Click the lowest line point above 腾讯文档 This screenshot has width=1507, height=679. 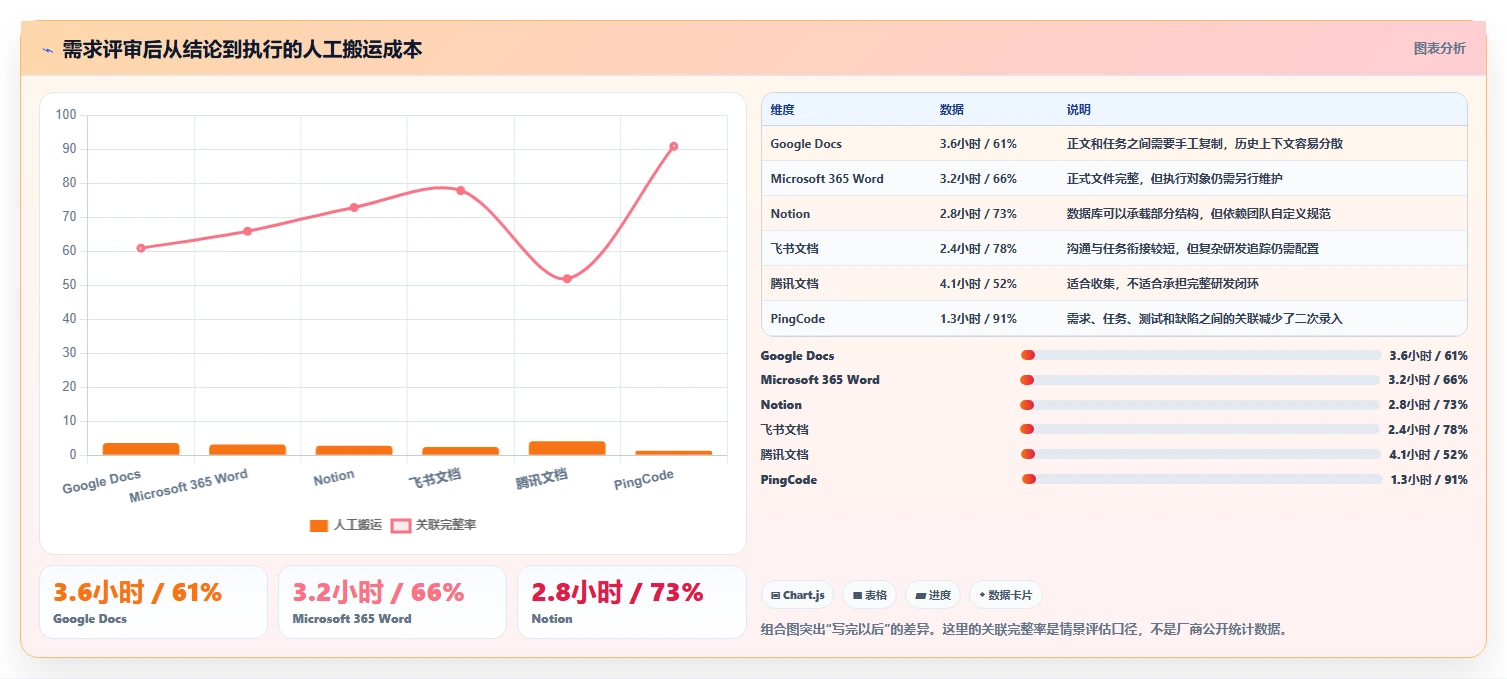pos(567,279)
